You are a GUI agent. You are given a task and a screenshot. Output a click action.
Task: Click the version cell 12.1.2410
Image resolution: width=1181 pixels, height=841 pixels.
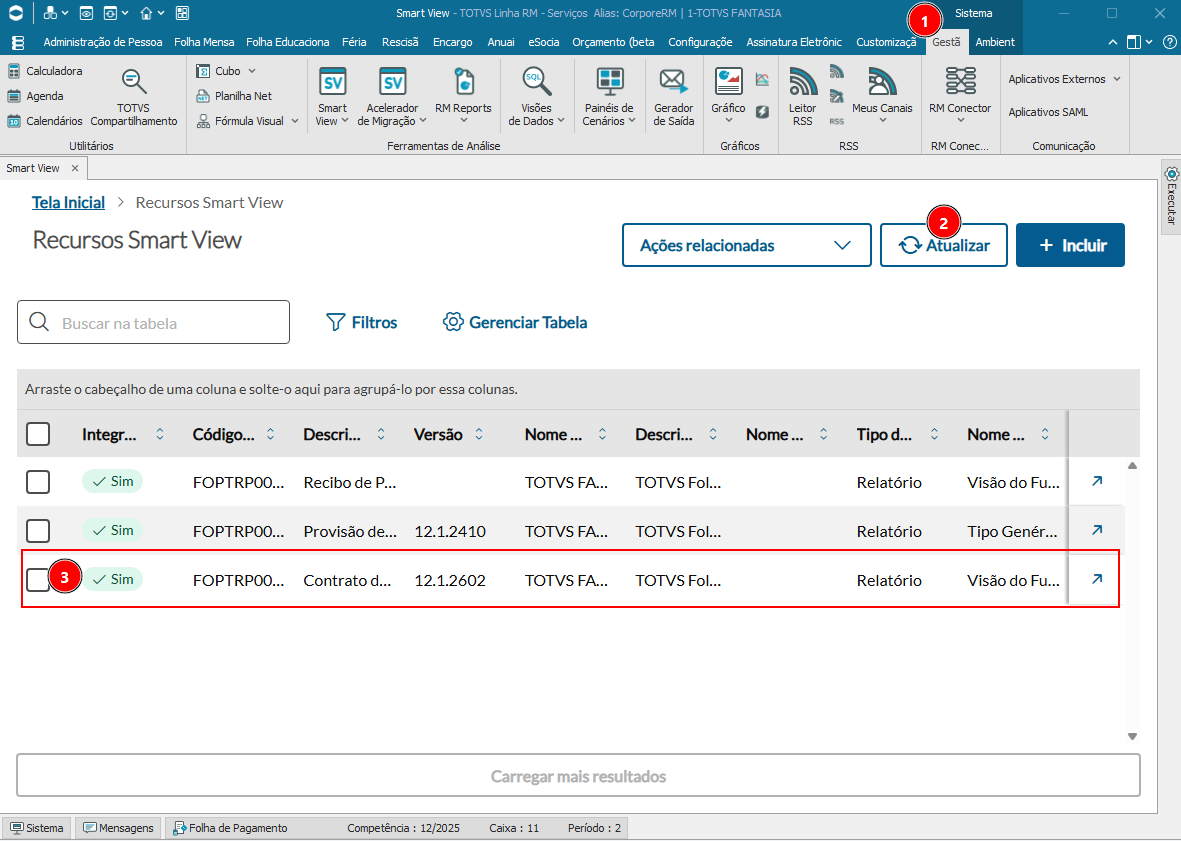[x=450, y=532]
